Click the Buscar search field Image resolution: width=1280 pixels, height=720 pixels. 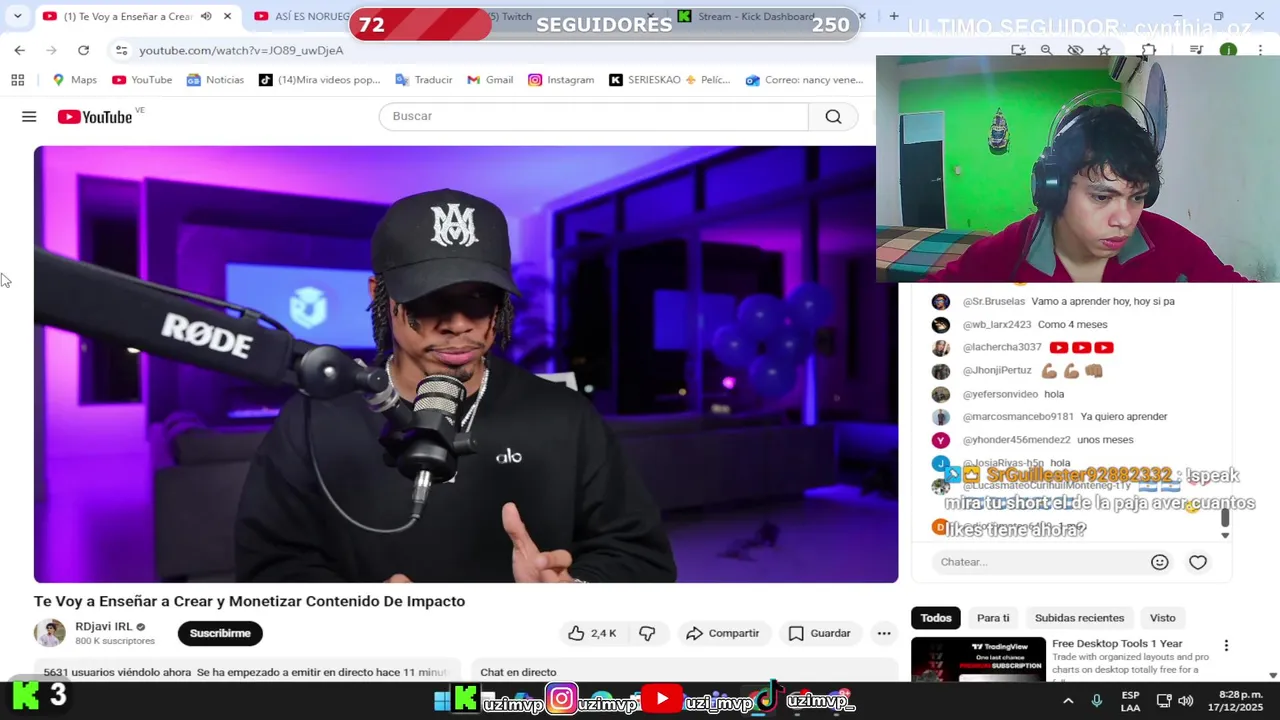point(594,117)
